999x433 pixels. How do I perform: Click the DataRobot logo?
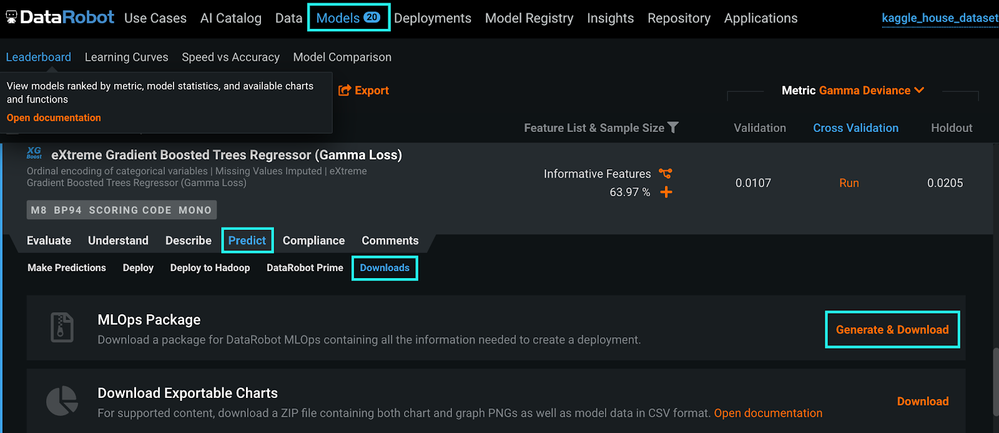(61, 18)
